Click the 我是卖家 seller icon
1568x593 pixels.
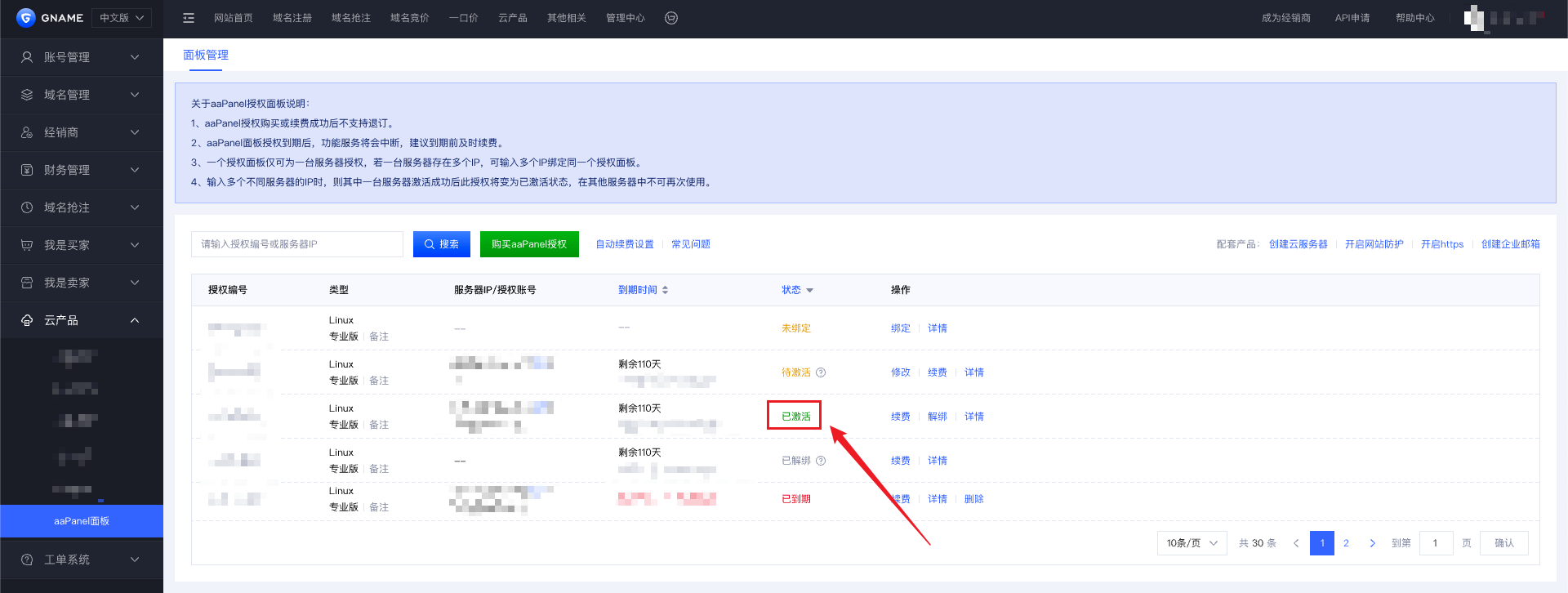(27, 283)
